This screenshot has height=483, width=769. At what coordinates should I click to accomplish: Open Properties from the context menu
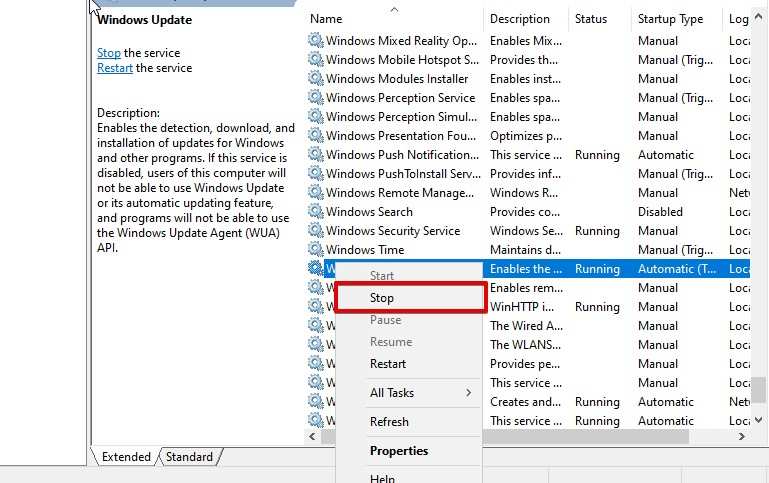399,451
